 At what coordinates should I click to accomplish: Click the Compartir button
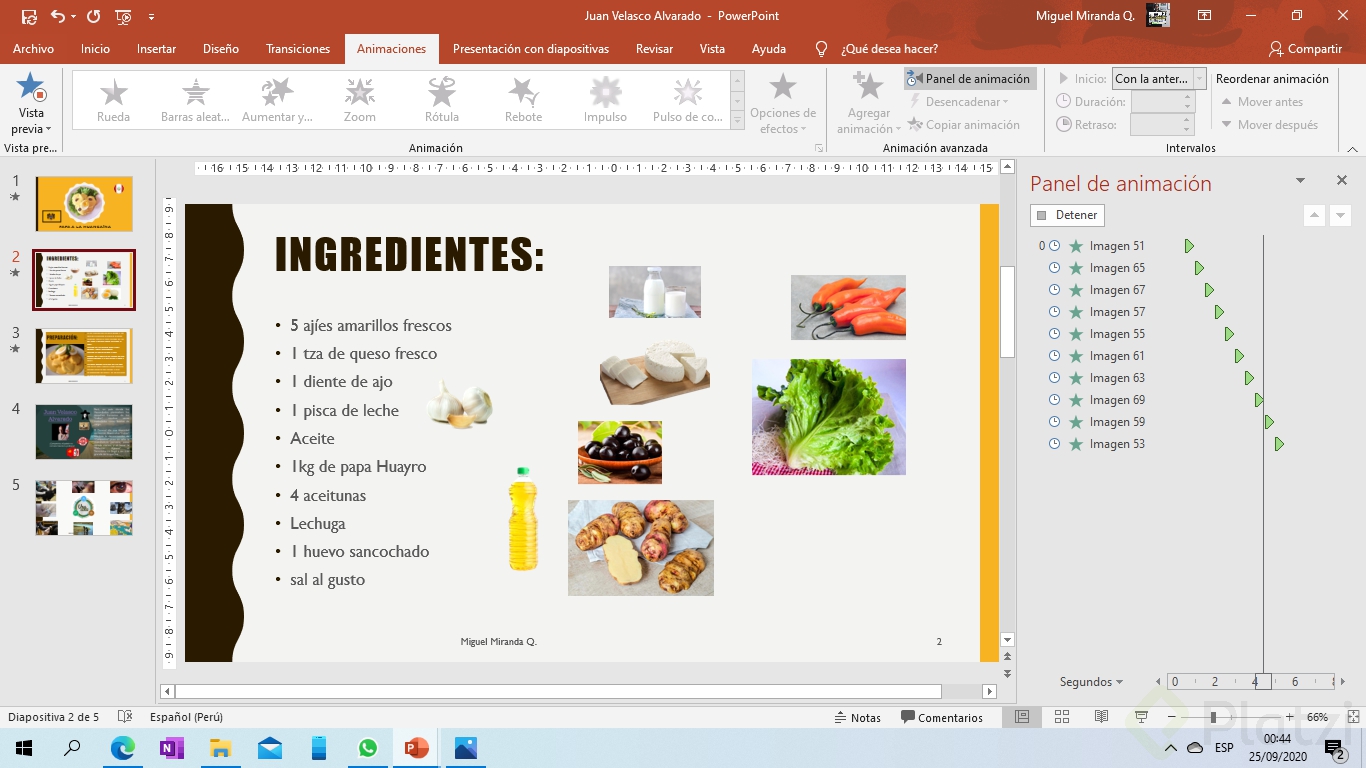pyautogui.click(x=1305, y=49)
